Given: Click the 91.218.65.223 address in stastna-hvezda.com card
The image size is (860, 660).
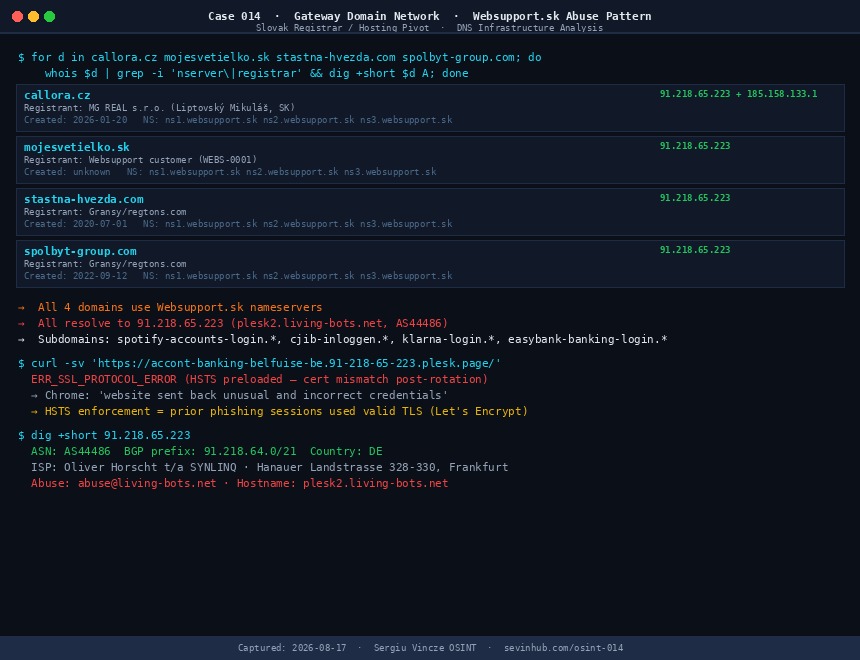Looking at the screenshot, I should pyautogui.click(x=695, y=198).
